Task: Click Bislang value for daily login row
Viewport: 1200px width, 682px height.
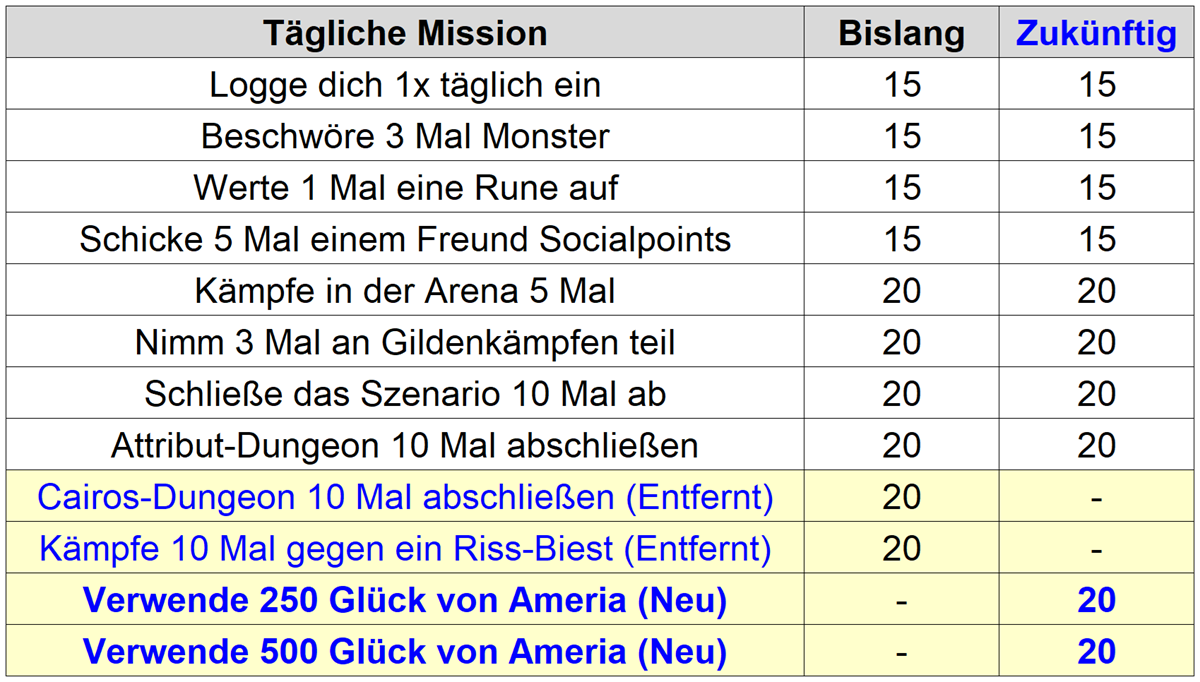Action: pyautogui.click(x=901, y=85)
